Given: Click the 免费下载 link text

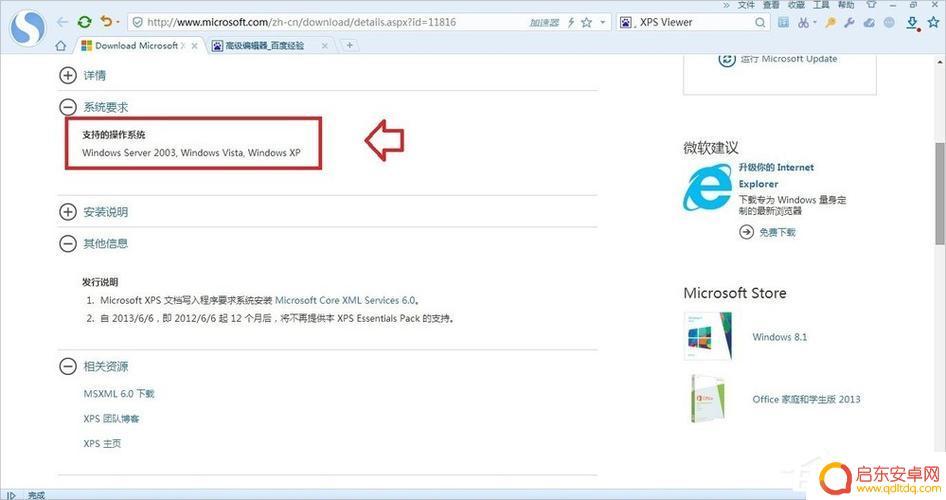Looking at the screenshot, I should tap(777, 232).
